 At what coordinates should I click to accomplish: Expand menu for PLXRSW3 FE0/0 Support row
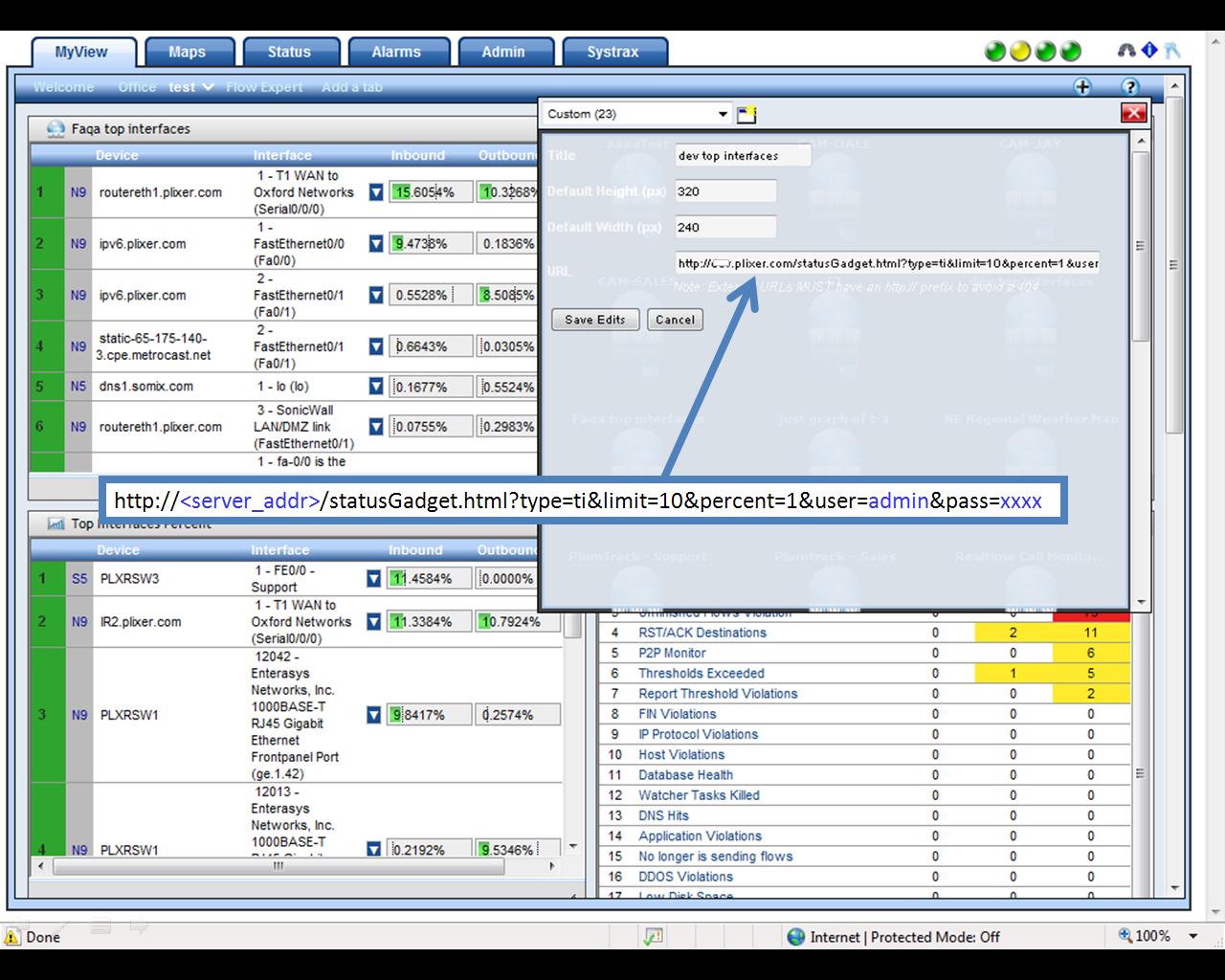pos(374,579)
